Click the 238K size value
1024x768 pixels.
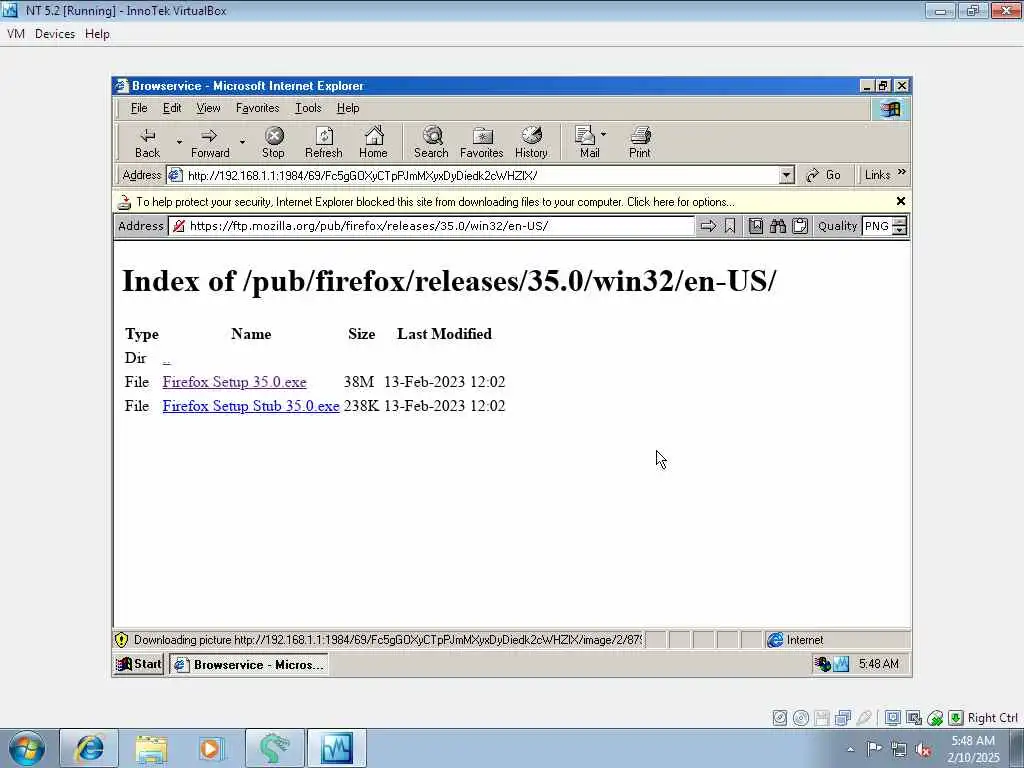[361, 406]
